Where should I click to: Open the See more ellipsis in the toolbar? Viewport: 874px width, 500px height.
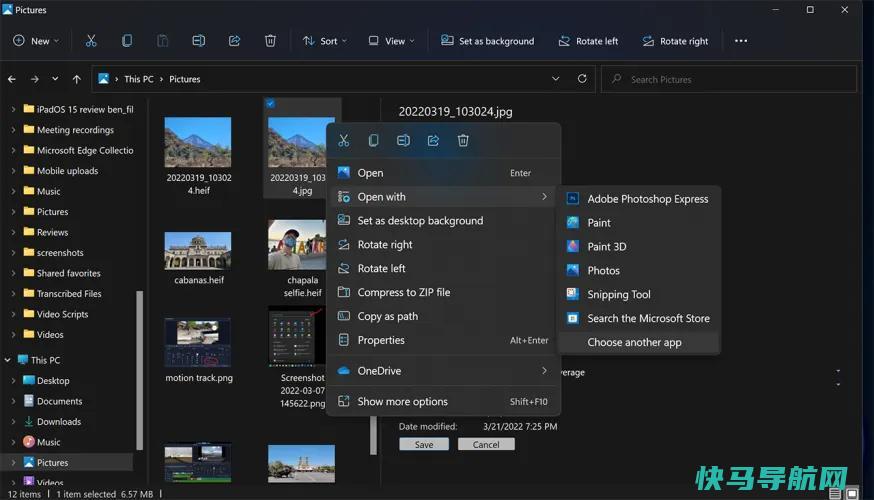(x=741, y=41)
